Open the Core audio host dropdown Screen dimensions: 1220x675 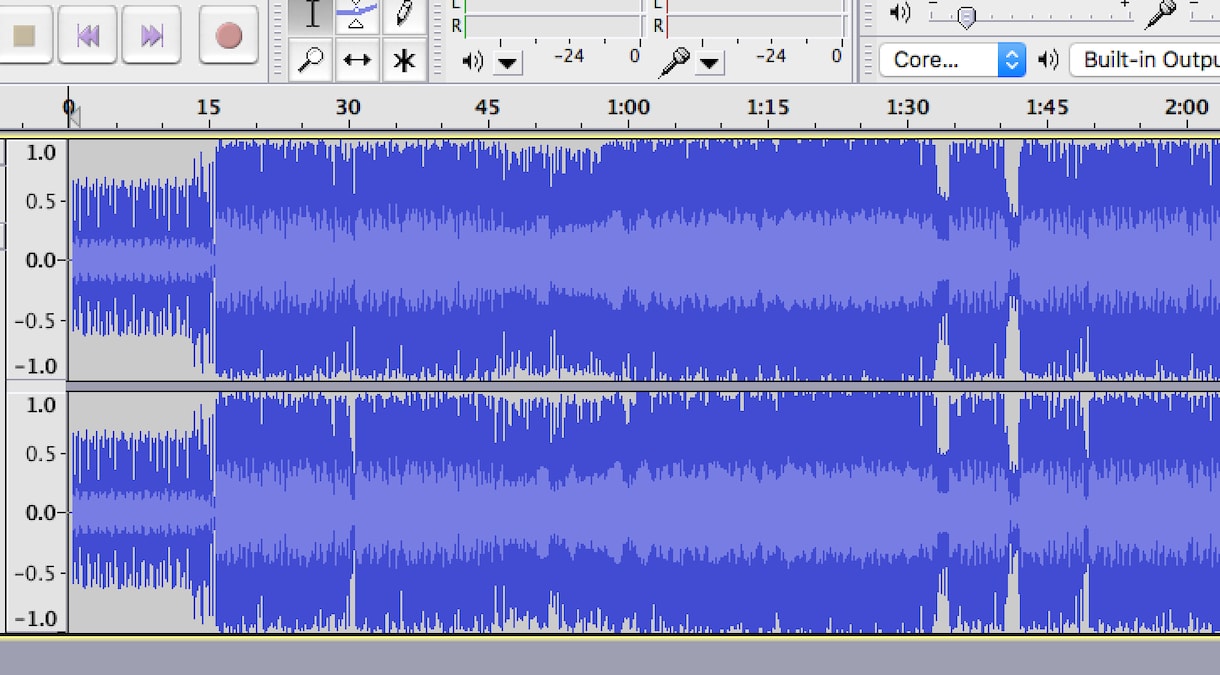953,60
